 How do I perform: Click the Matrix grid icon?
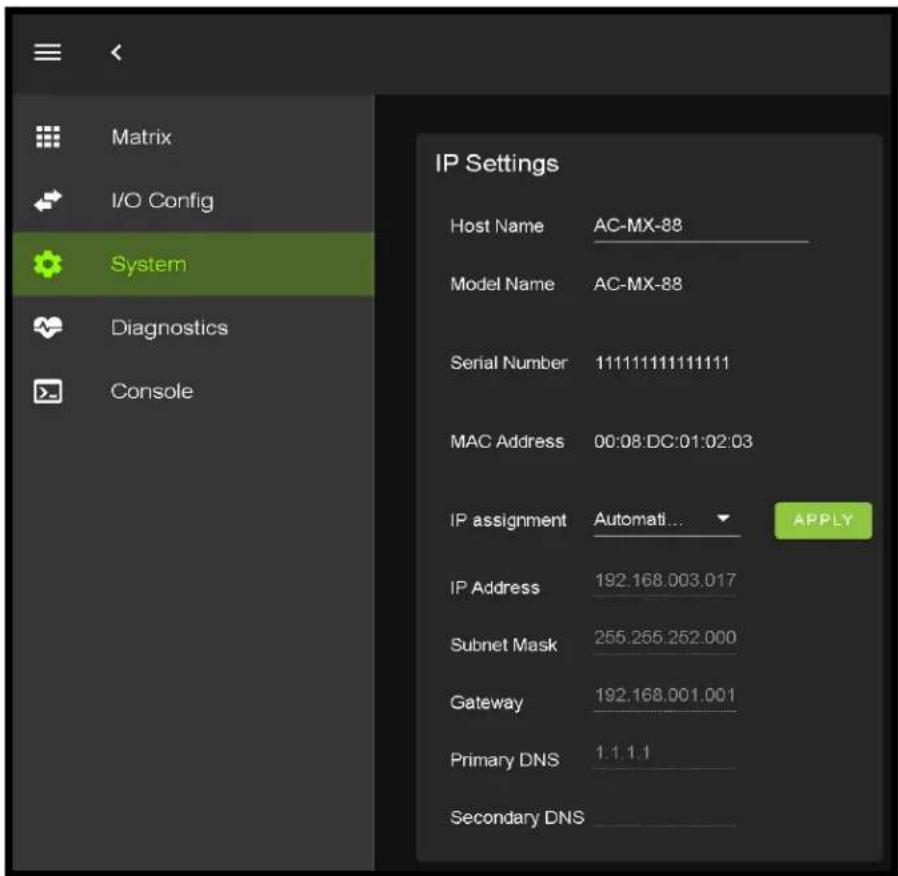48,137
